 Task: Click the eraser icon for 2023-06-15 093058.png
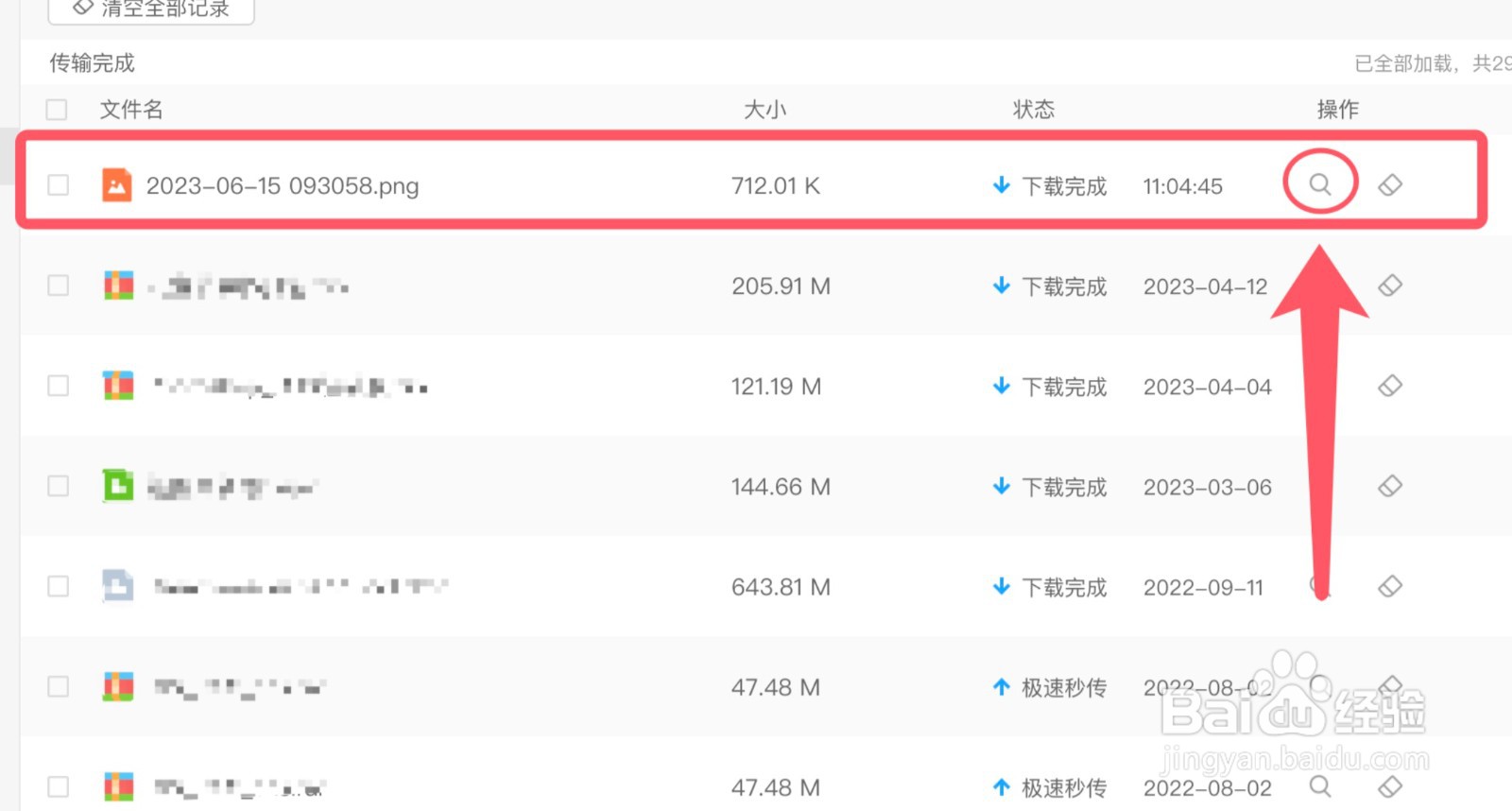pos(1390,185)
